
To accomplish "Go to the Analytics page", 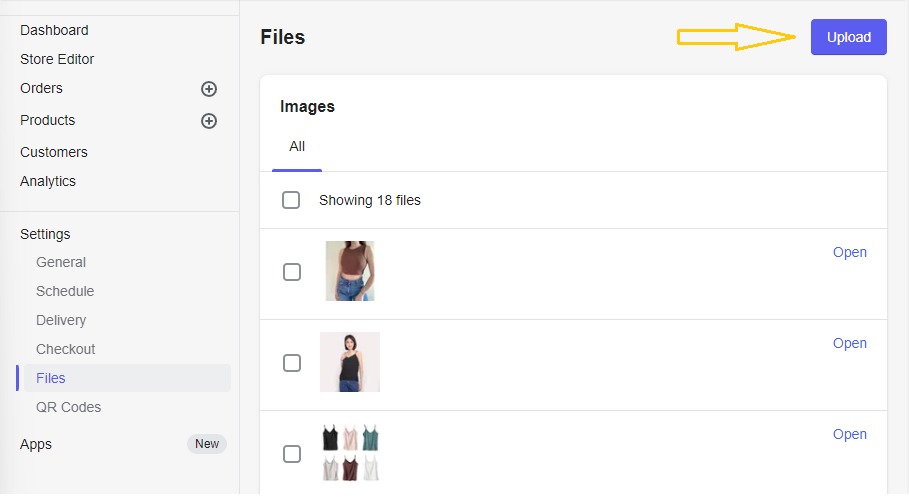I will point(48,181).
